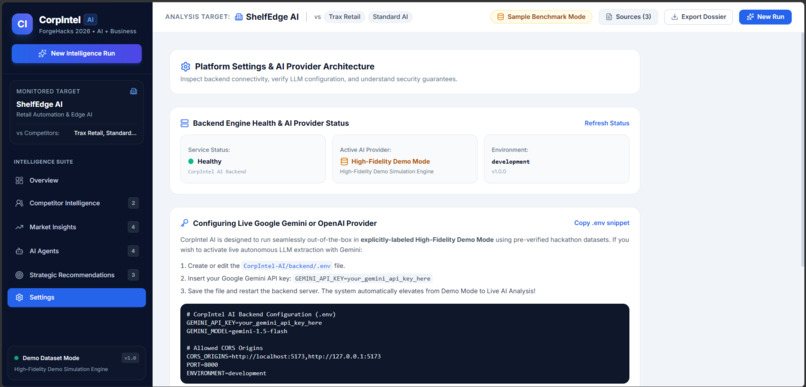Click the Market Insights trend icon
This screenshot has width=806, height=387.
click(x=20, y=227)
